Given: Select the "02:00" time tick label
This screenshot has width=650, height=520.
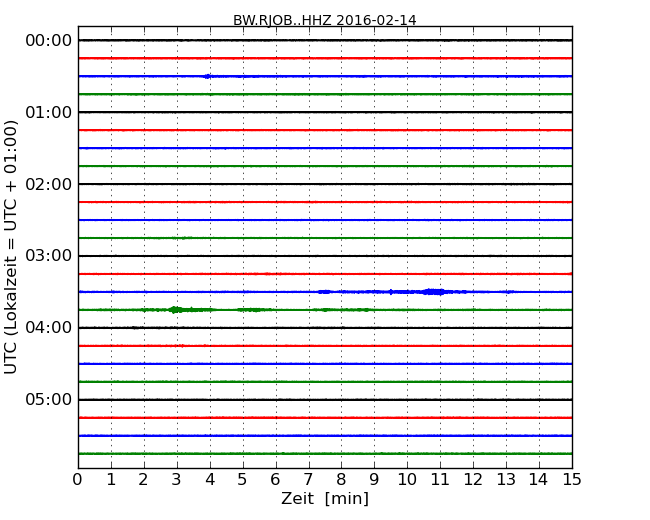Looking at the screenshot, I should click(49, 184).
